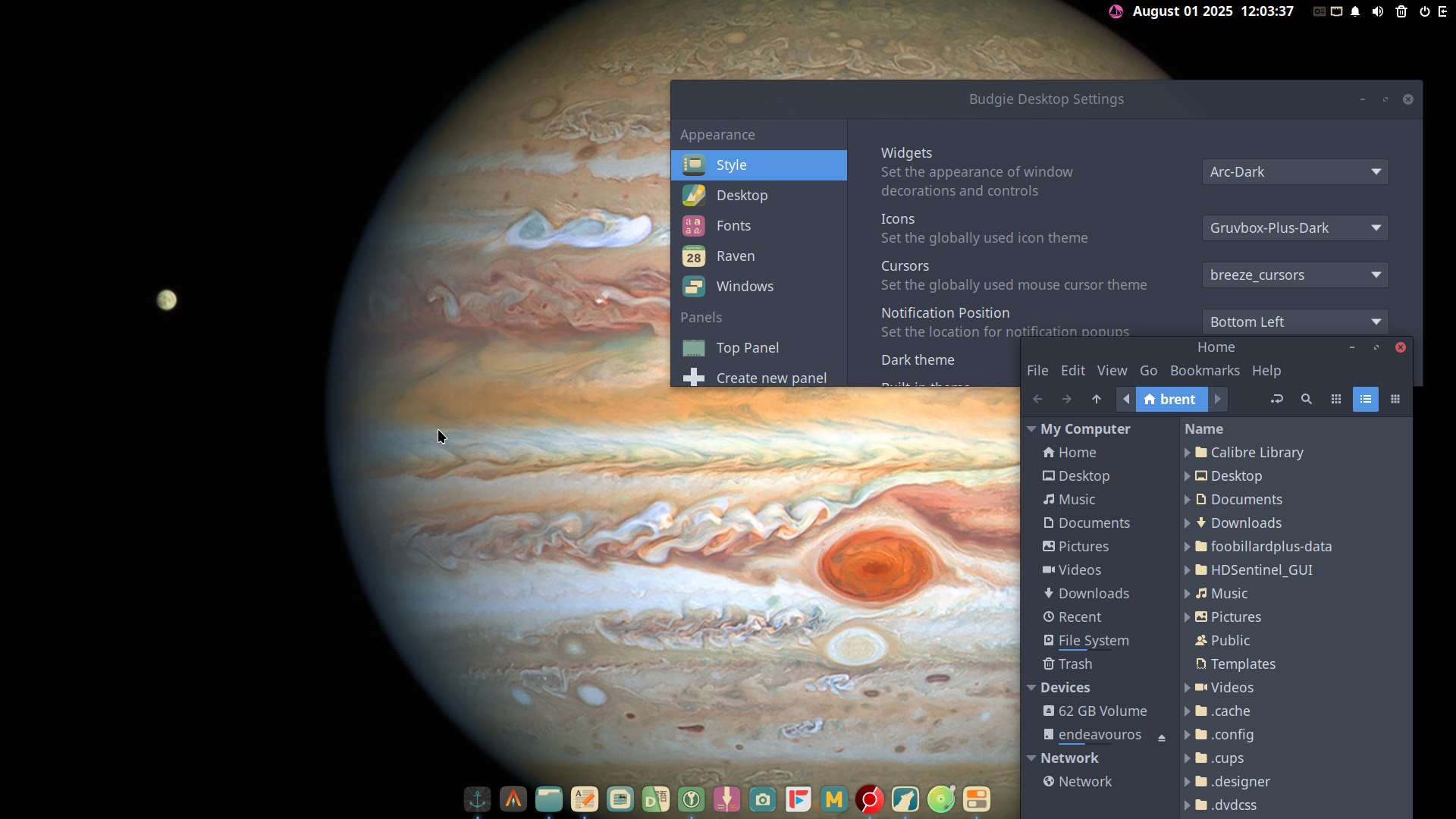Click the power icon in top panel

click(1425, 11)
